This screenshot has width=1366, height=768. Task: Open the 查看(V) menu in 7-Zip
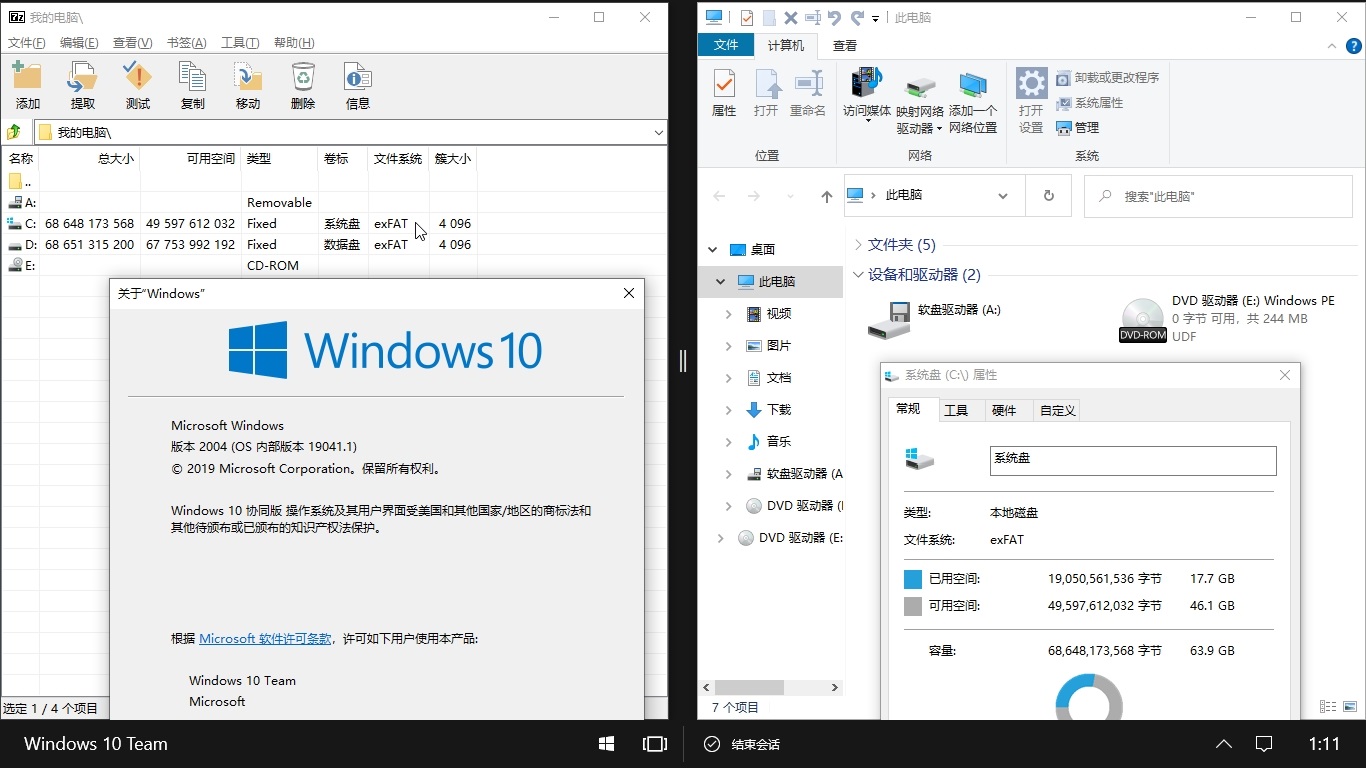132,43
